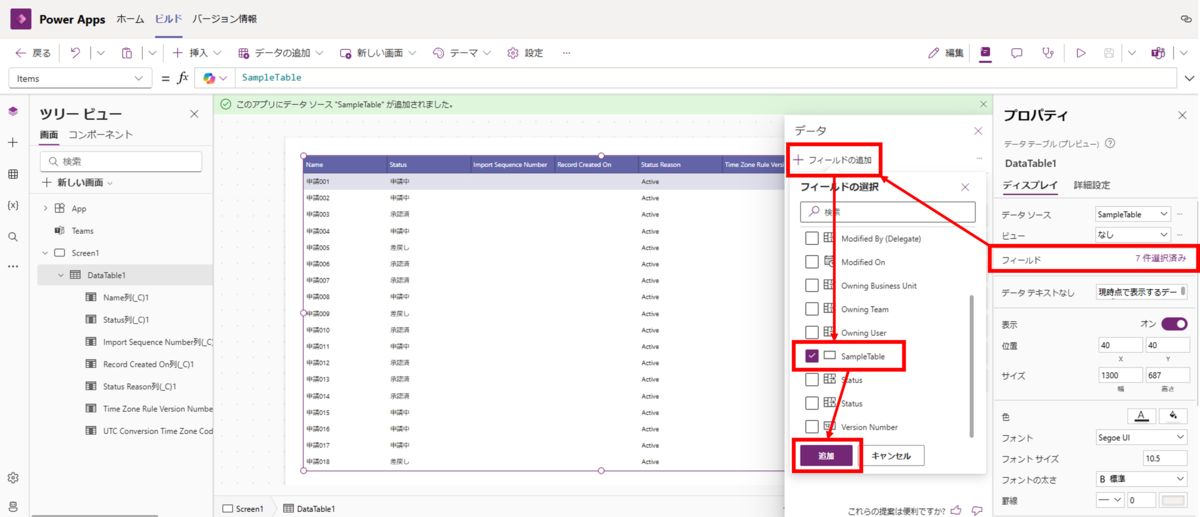Open the fill color bucket swatch

point(1172,416)
